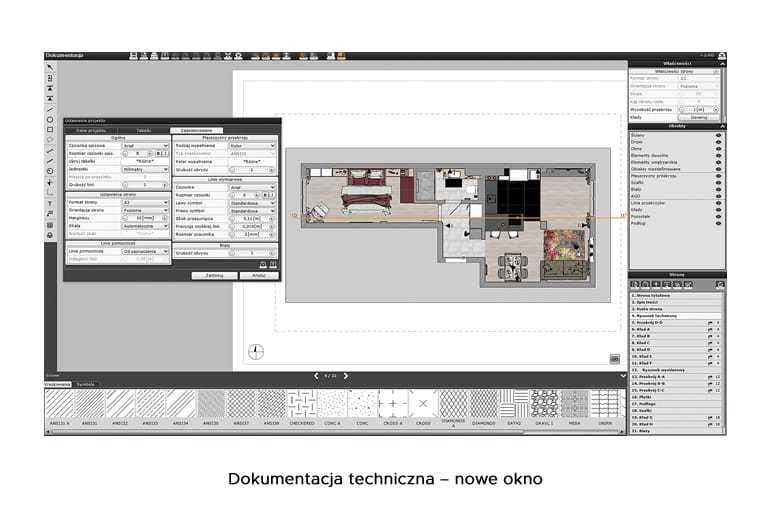Select Rysunek techniczny page in Strony list
This screenshot has height=511, width=770.
click(675, 316)
